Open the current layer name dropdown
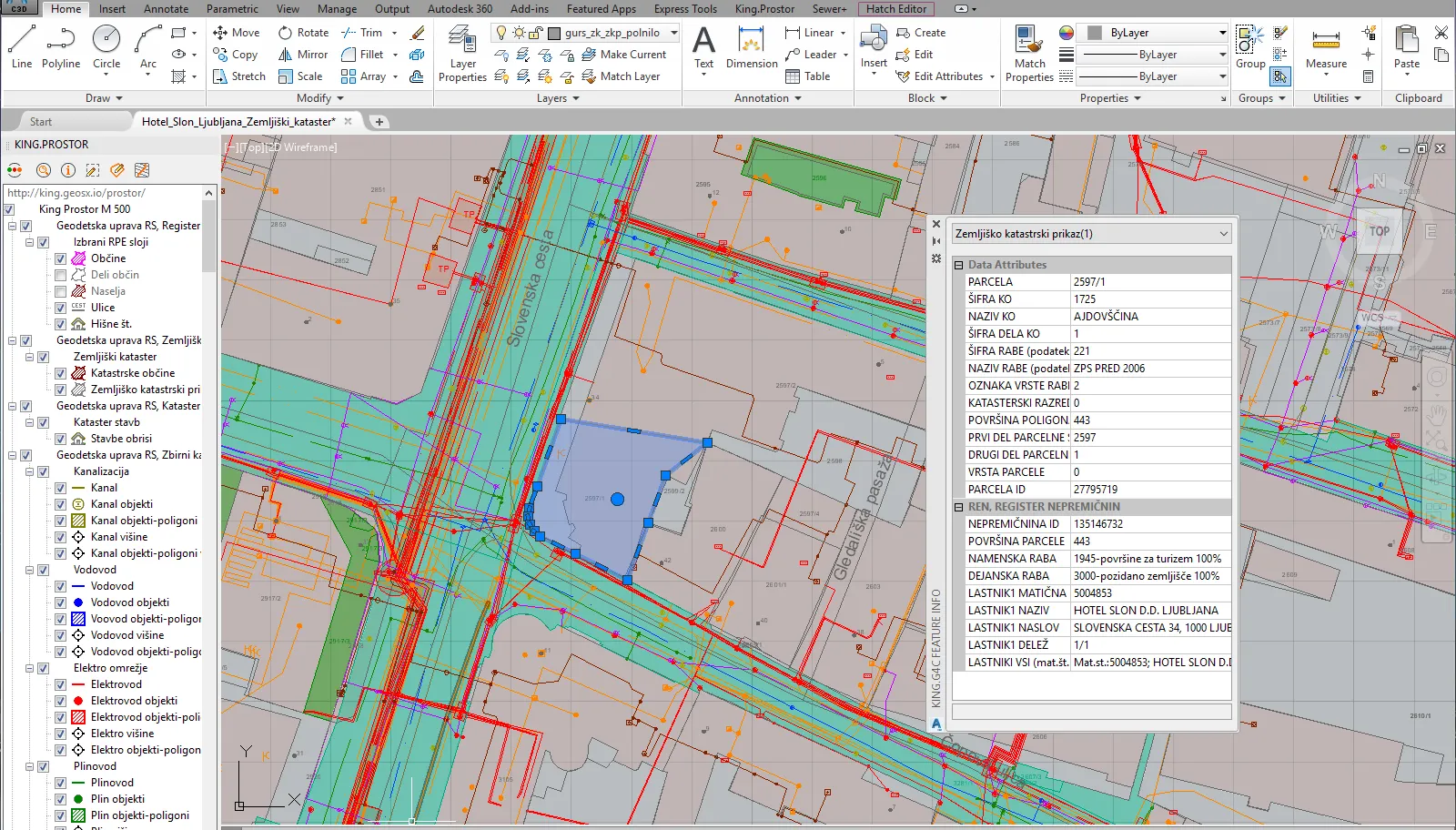 click(x=673, y=33)
